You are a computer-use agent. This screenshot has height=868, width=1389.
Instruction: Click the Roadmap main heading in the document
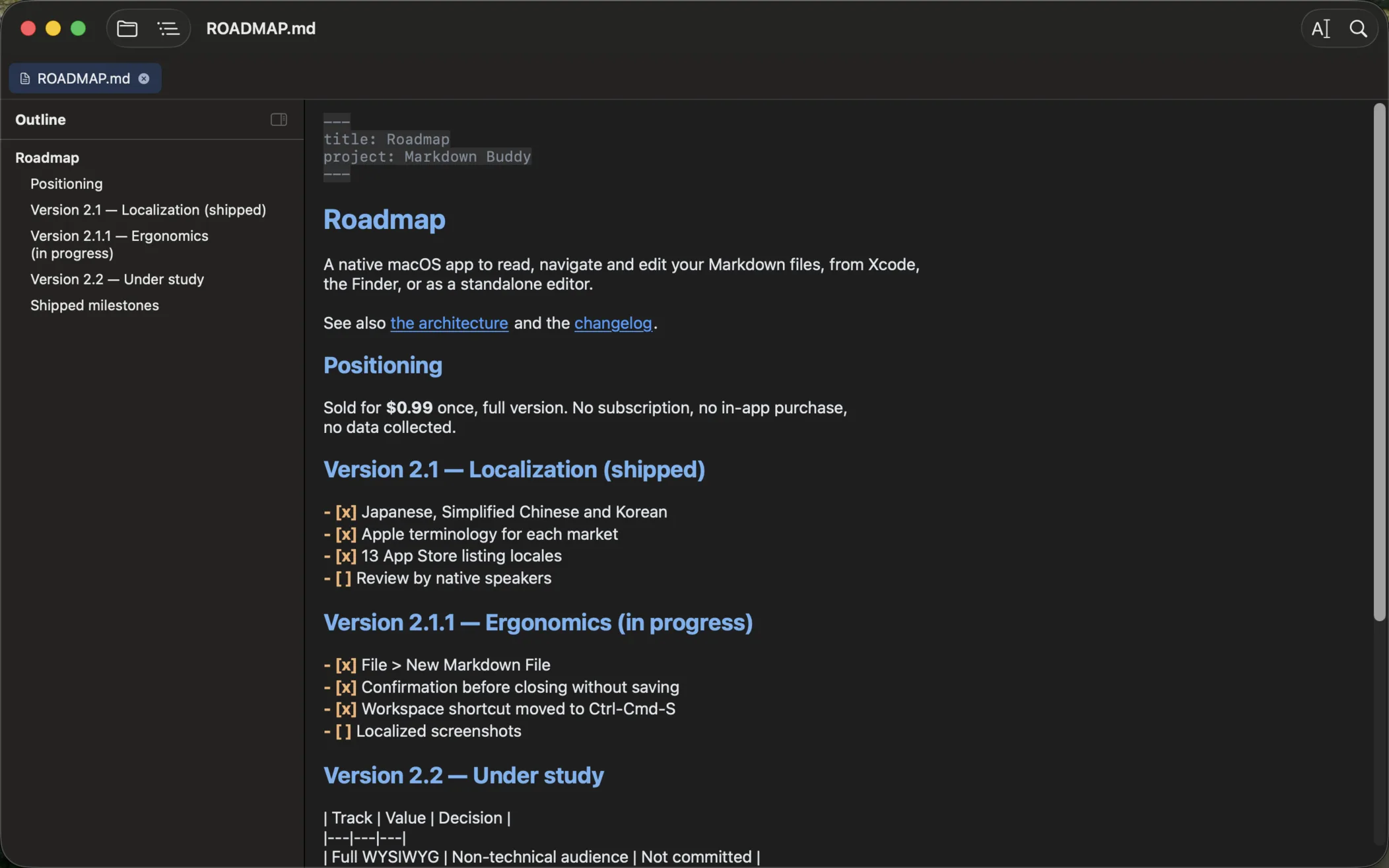tap(384, 219)
